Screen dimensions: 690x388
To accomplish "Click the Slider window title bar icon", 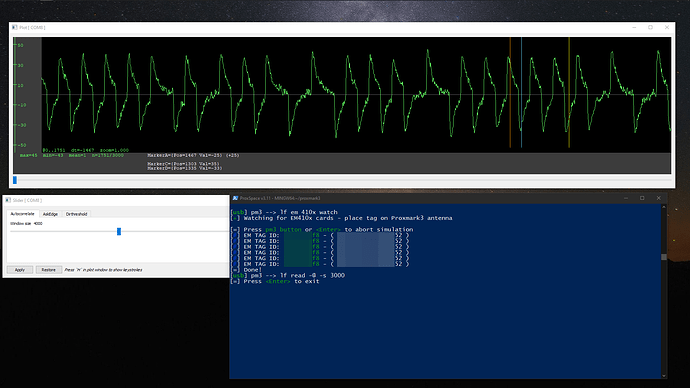I will [8, 200].
